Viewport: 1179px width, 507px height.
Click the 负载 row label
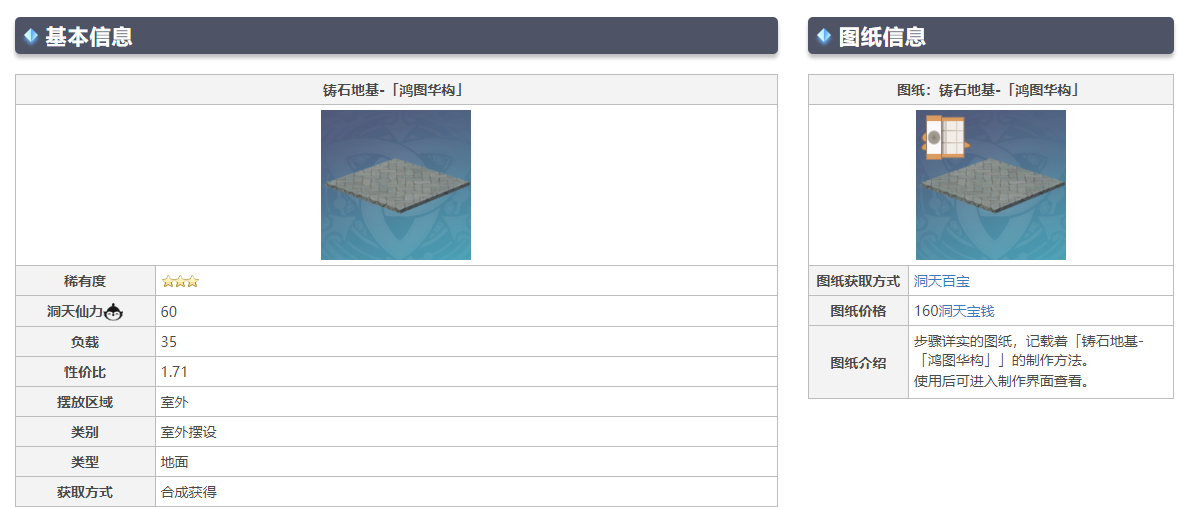pyautogui.click(x=85, y=342)
